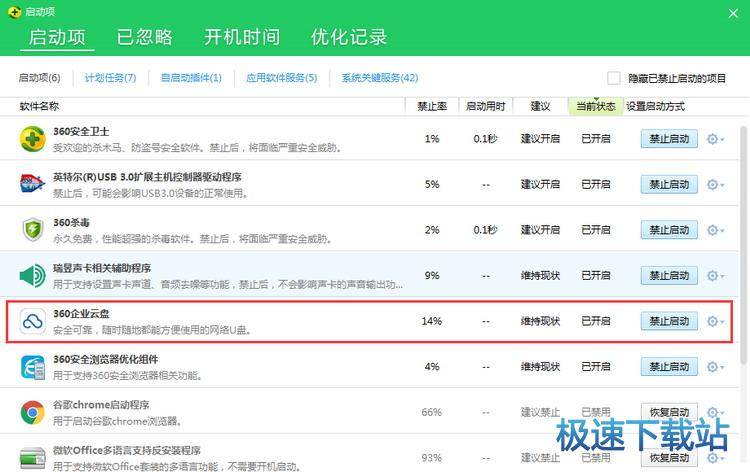Click the 瑞昱声卡 speaker icon
The image size is (750, 472).
(33, 275)
